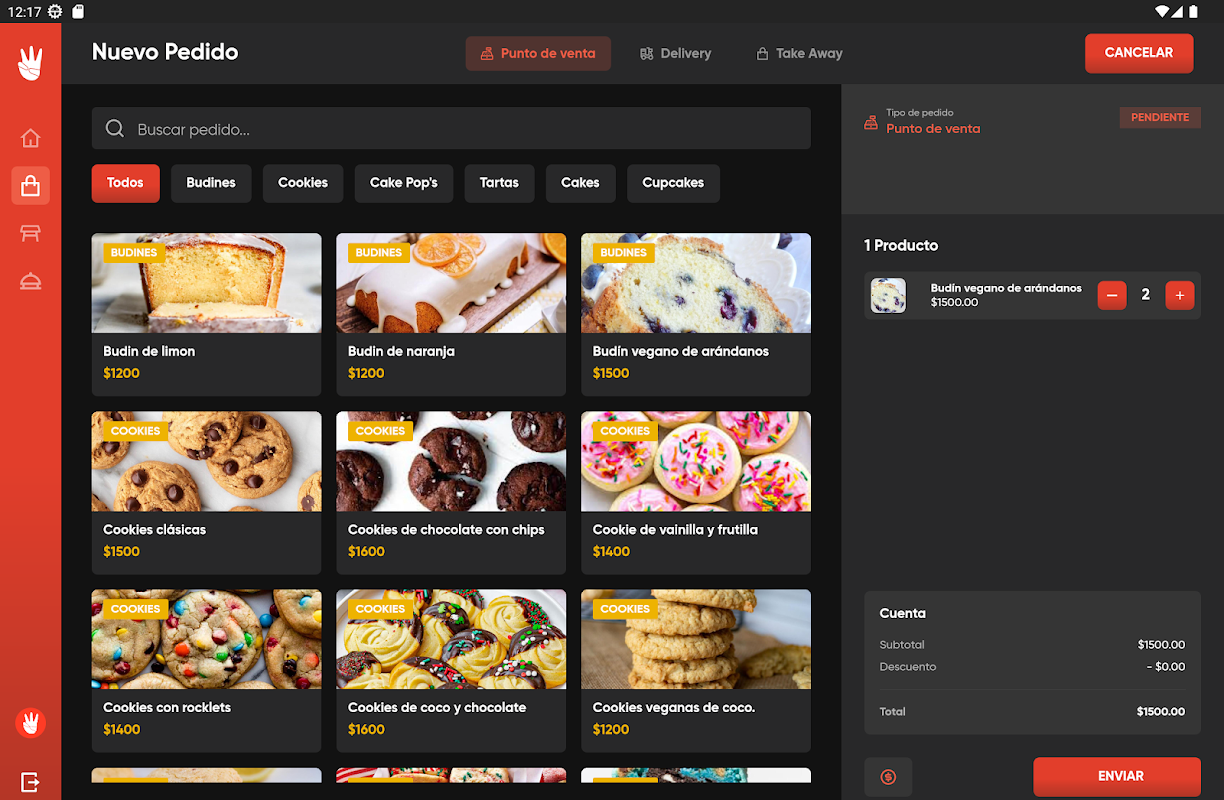Add Cookies de chocolate con chips
The image size is (1224, 800).
[x=451, y=493]
